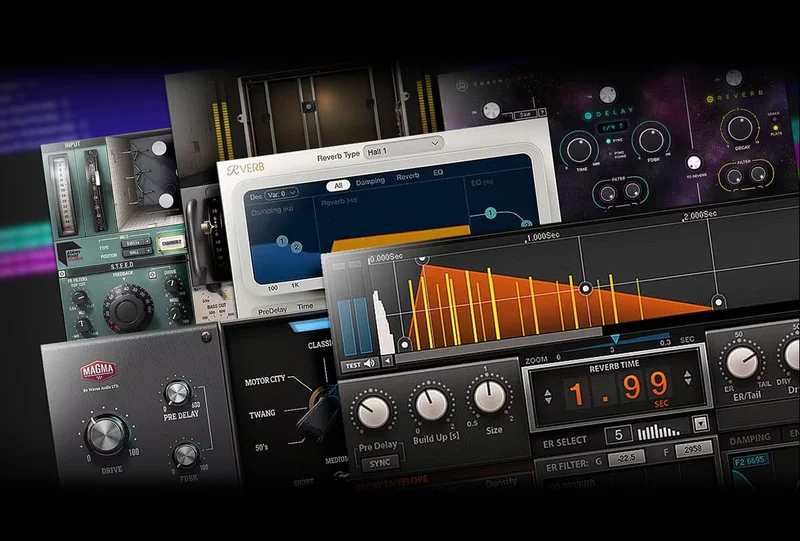Click the lower speaker circle in the chamber
This screenshot has height=541, width=800.
pyautogui.click(x=165, y=201)
